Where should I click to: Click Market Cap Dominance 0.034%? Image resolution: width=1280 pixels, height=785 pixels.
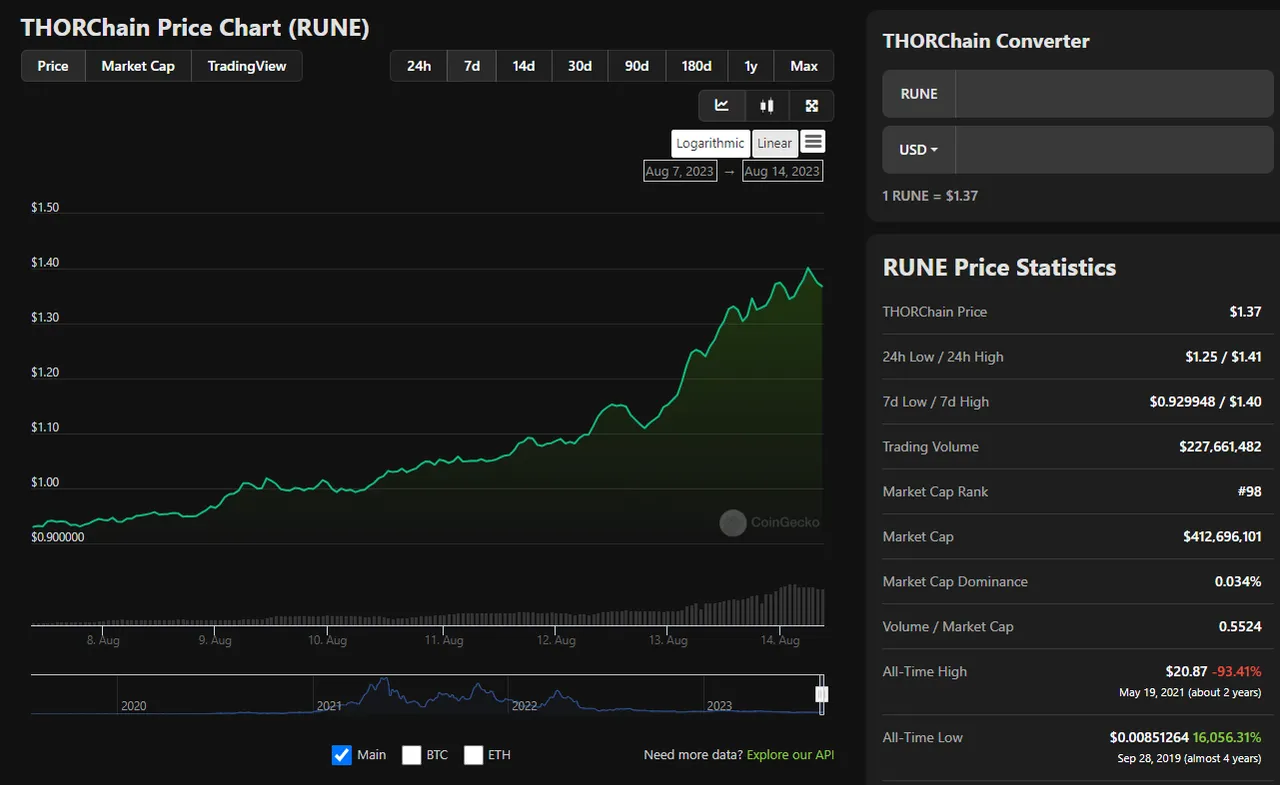tap(1238, 582)
